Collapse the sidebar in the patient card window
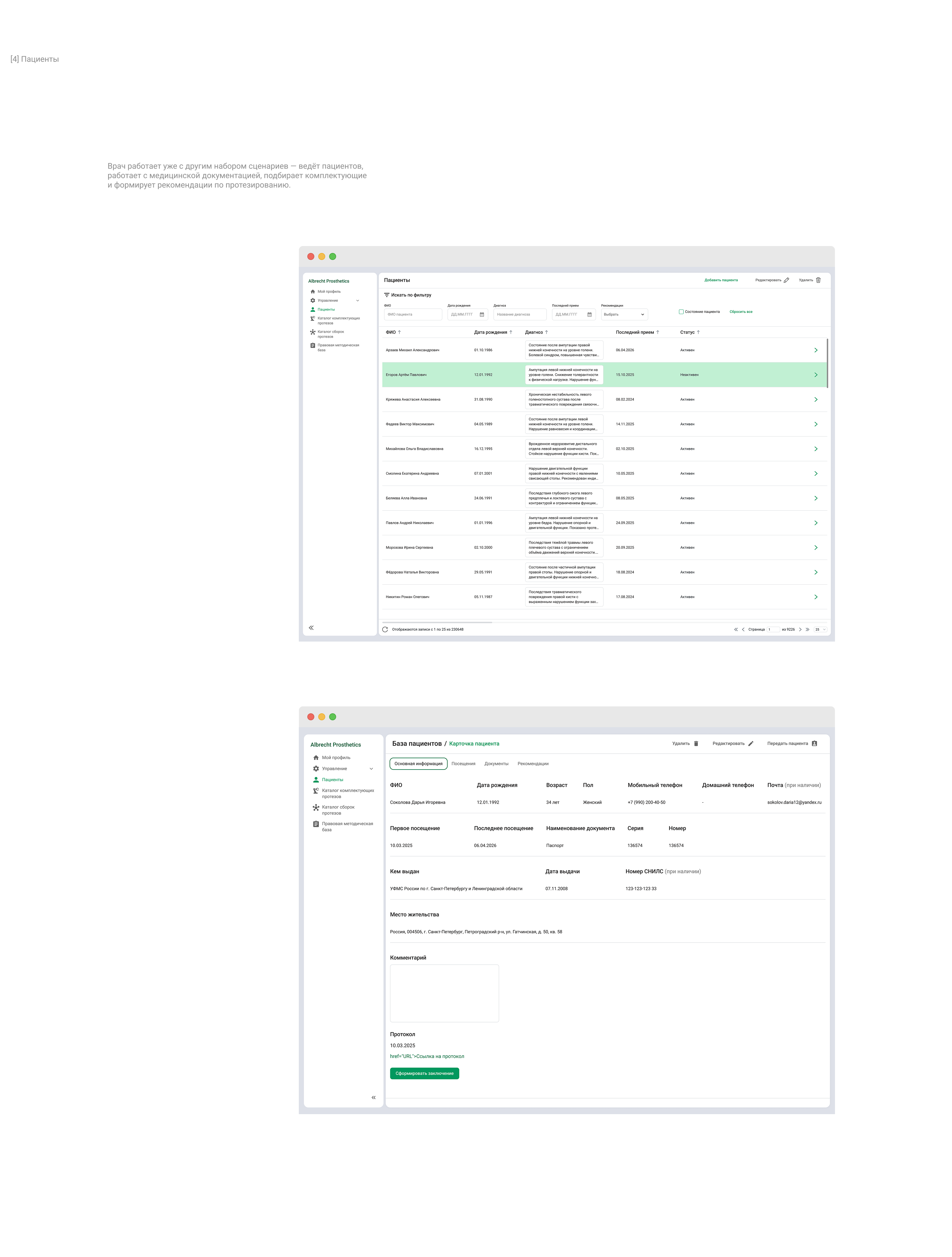Viewport: 952px width, 1257px height. (373, 1097)
